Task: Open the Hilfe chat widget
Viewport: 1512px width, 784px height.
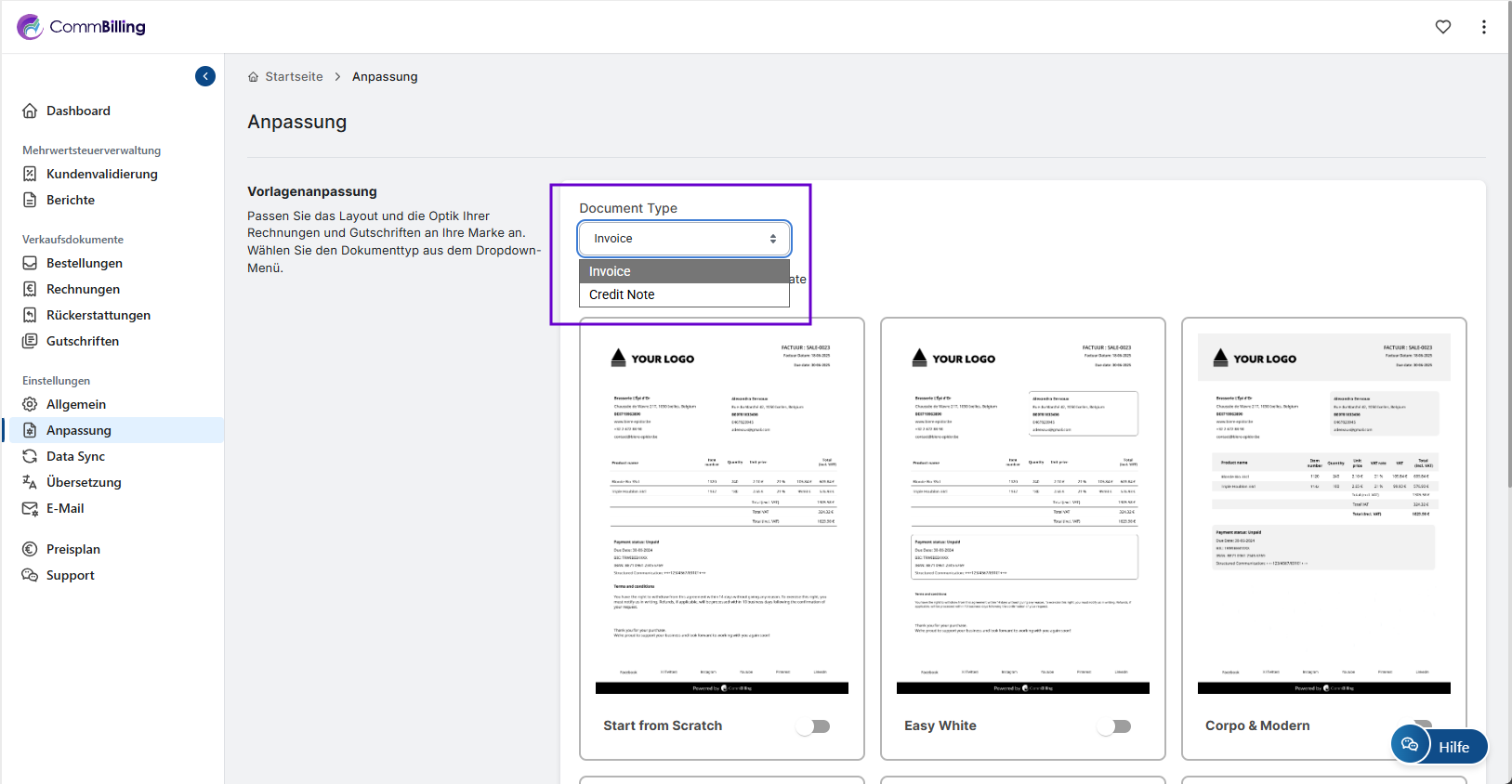Action: click(x=1439, y=745)
